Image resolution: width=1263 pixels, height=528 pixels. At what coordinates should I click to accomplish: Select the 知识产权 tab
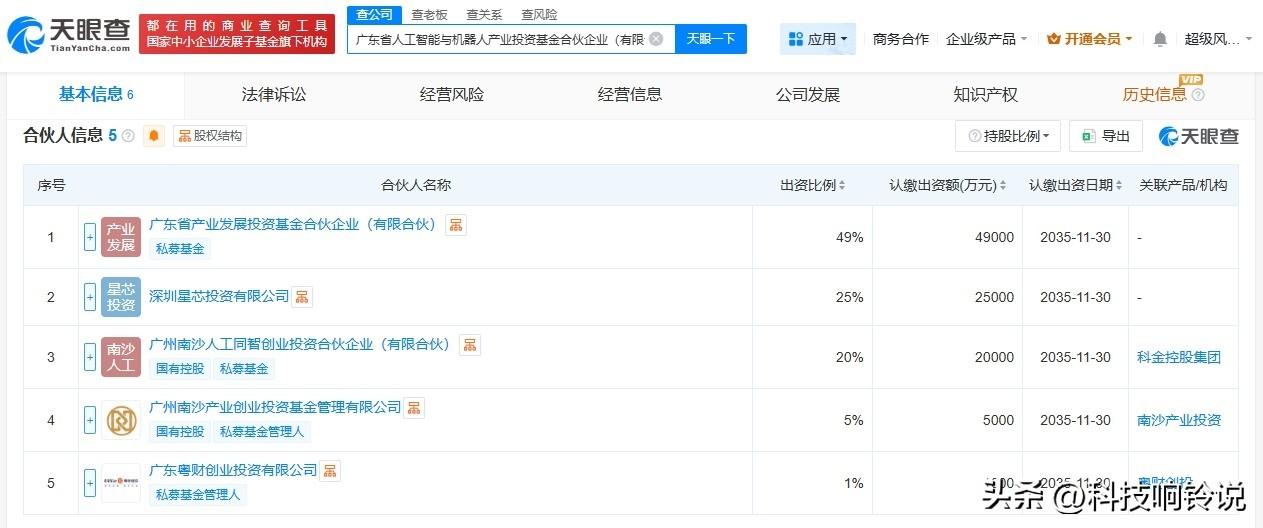pos(986,94)
